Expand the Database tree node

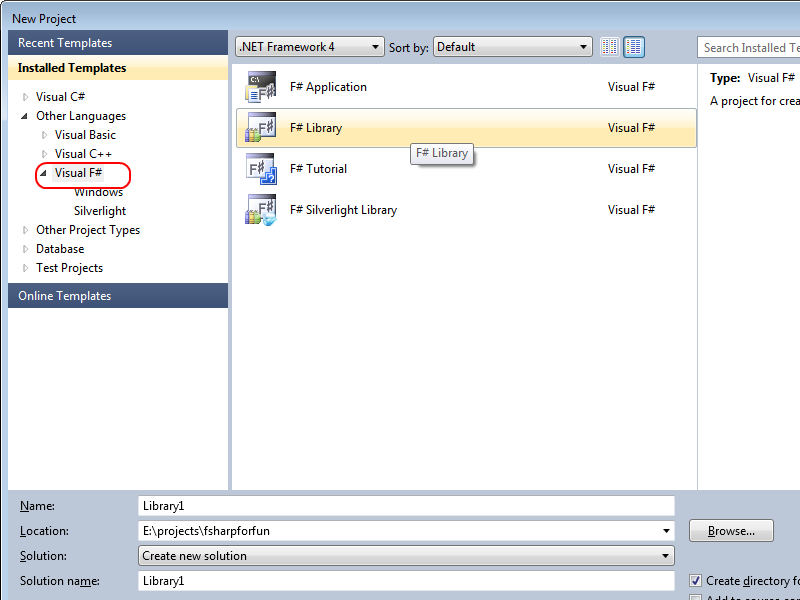[x=25, y=249]
